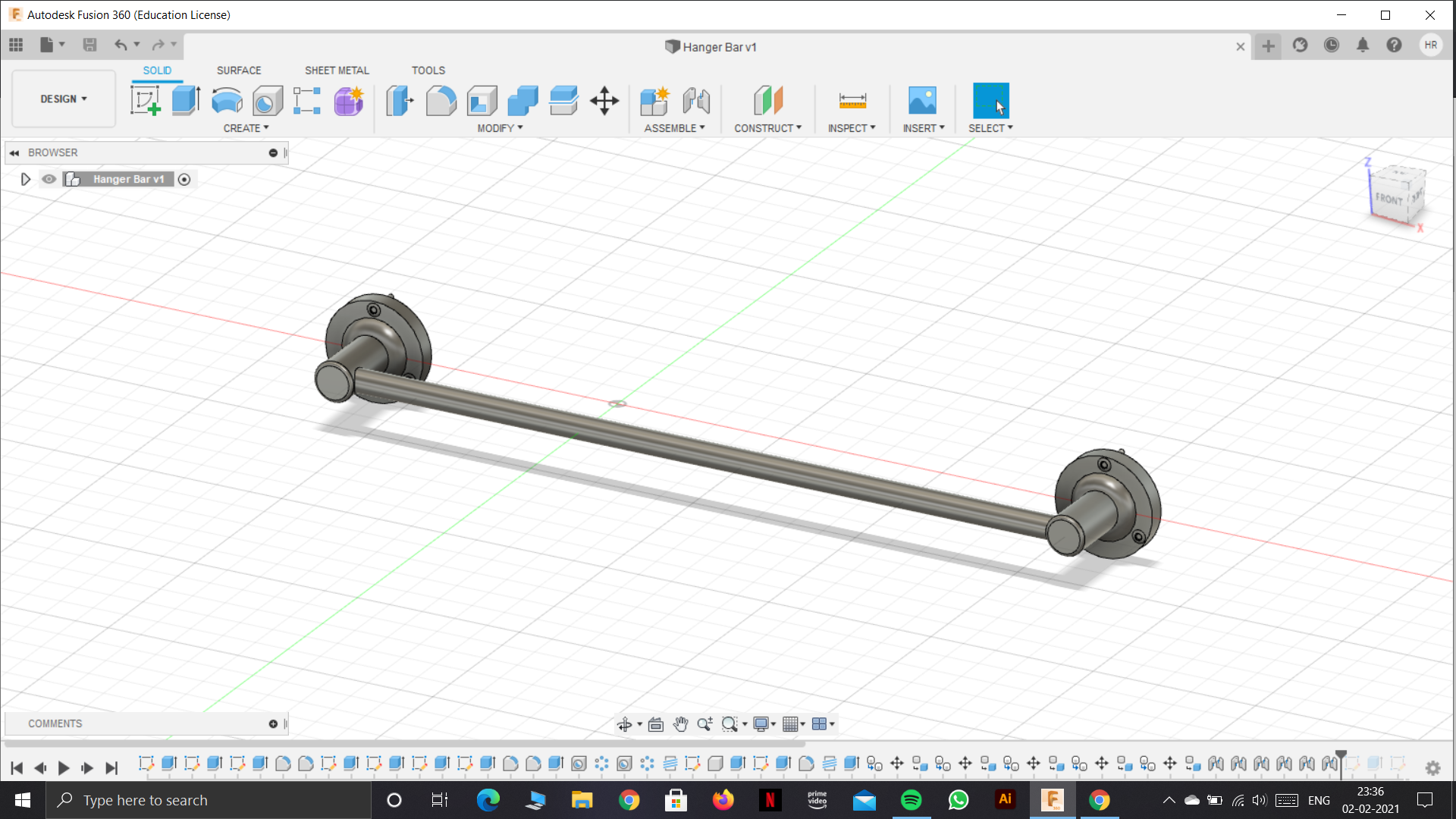Open a new design tab with plus button
The width and height of the screenshot is (1456, 819).
click(1268, 46)
